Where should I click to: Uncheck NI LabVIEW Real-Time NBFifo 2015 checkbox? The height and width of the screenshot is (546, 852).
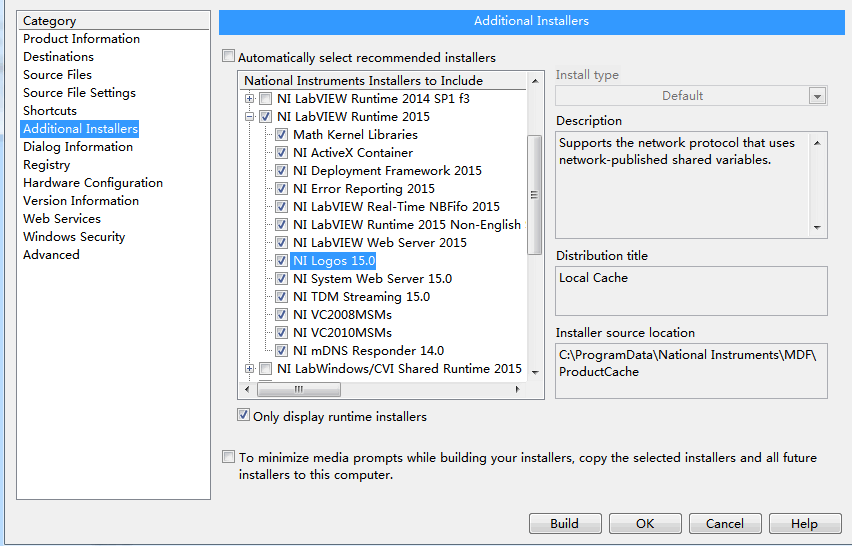coord(281,206)
